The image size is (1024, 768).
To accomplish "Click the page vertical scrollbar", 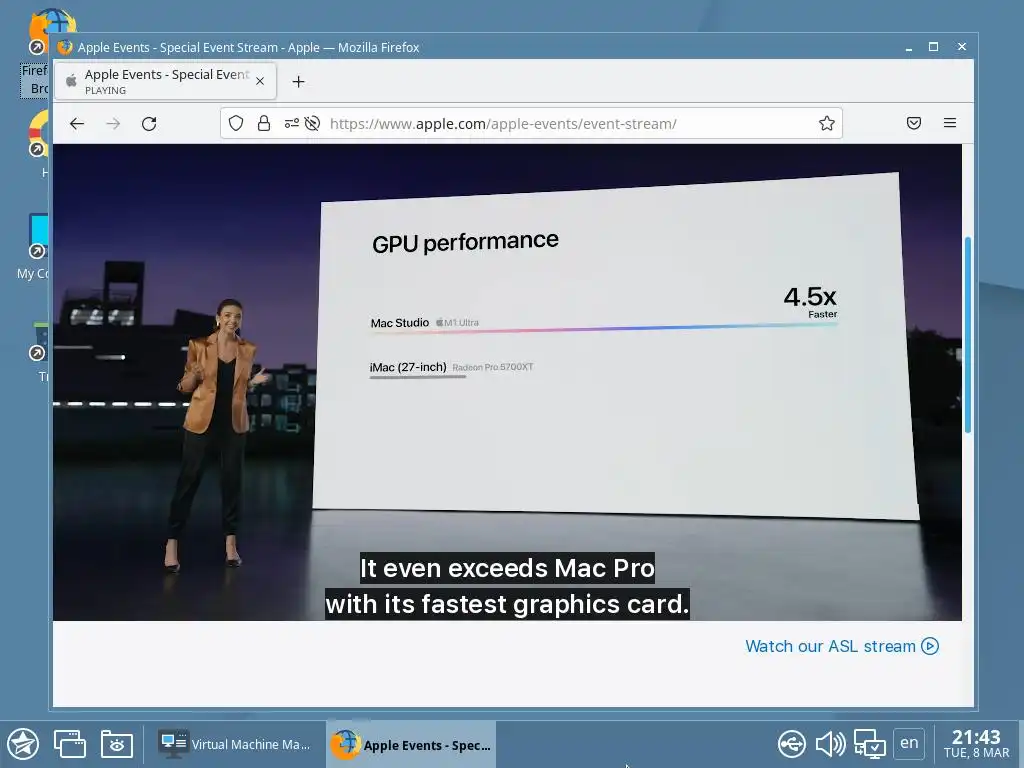I will (x=968, y=334).
